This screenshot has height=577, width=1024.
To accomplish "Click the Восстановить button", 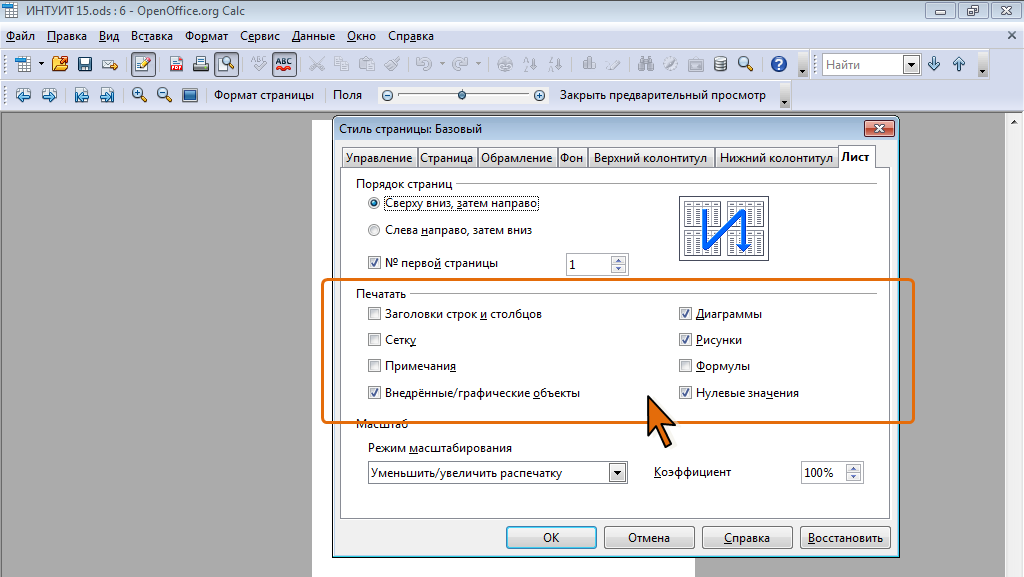I will [x=845, y=538].
